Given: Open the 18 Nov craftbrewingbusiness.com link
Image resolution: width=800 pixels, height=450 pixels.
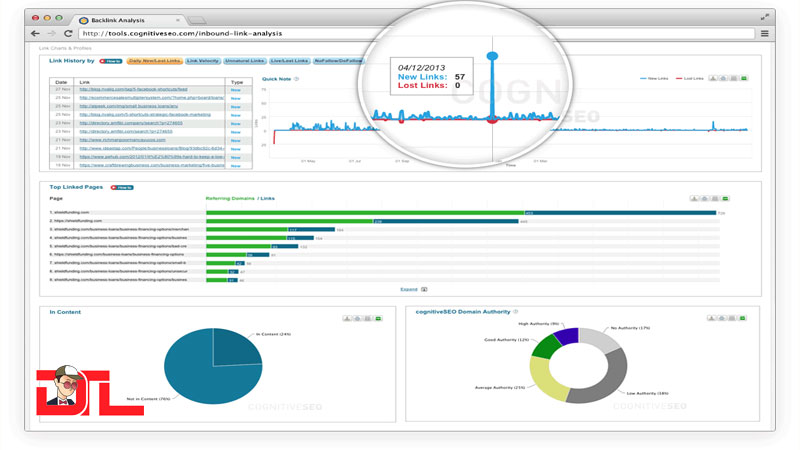Looking at the screenshot, I should [152, 165].
